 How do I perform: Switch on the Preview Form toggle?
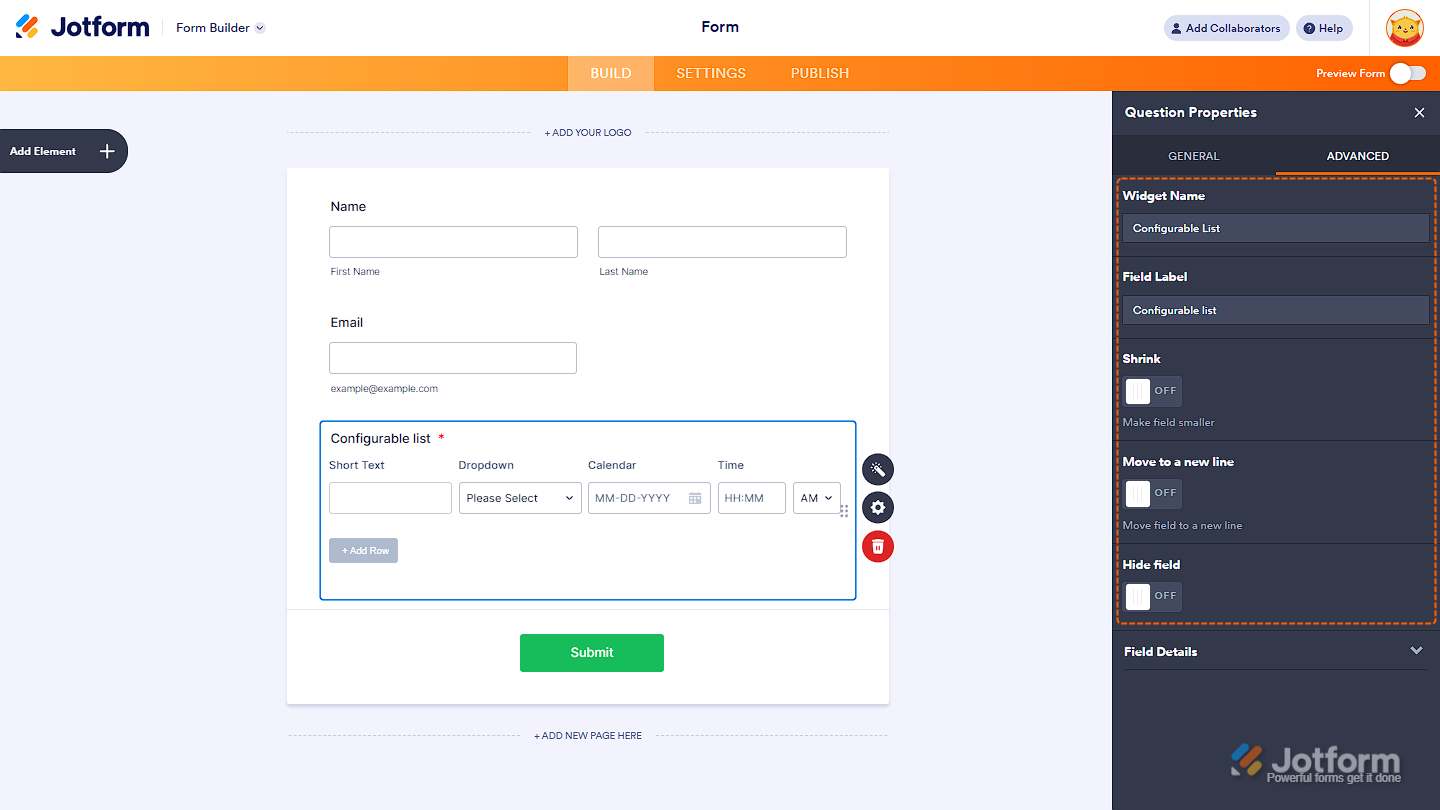1408,73
